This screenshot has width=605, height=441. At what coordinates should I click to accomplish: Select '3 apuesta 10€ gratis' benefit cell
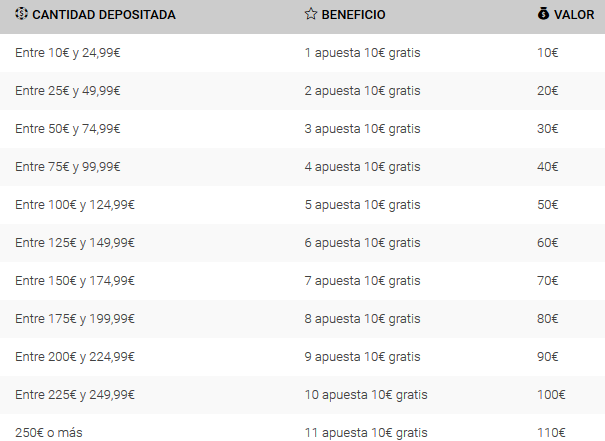coord(362,129)
